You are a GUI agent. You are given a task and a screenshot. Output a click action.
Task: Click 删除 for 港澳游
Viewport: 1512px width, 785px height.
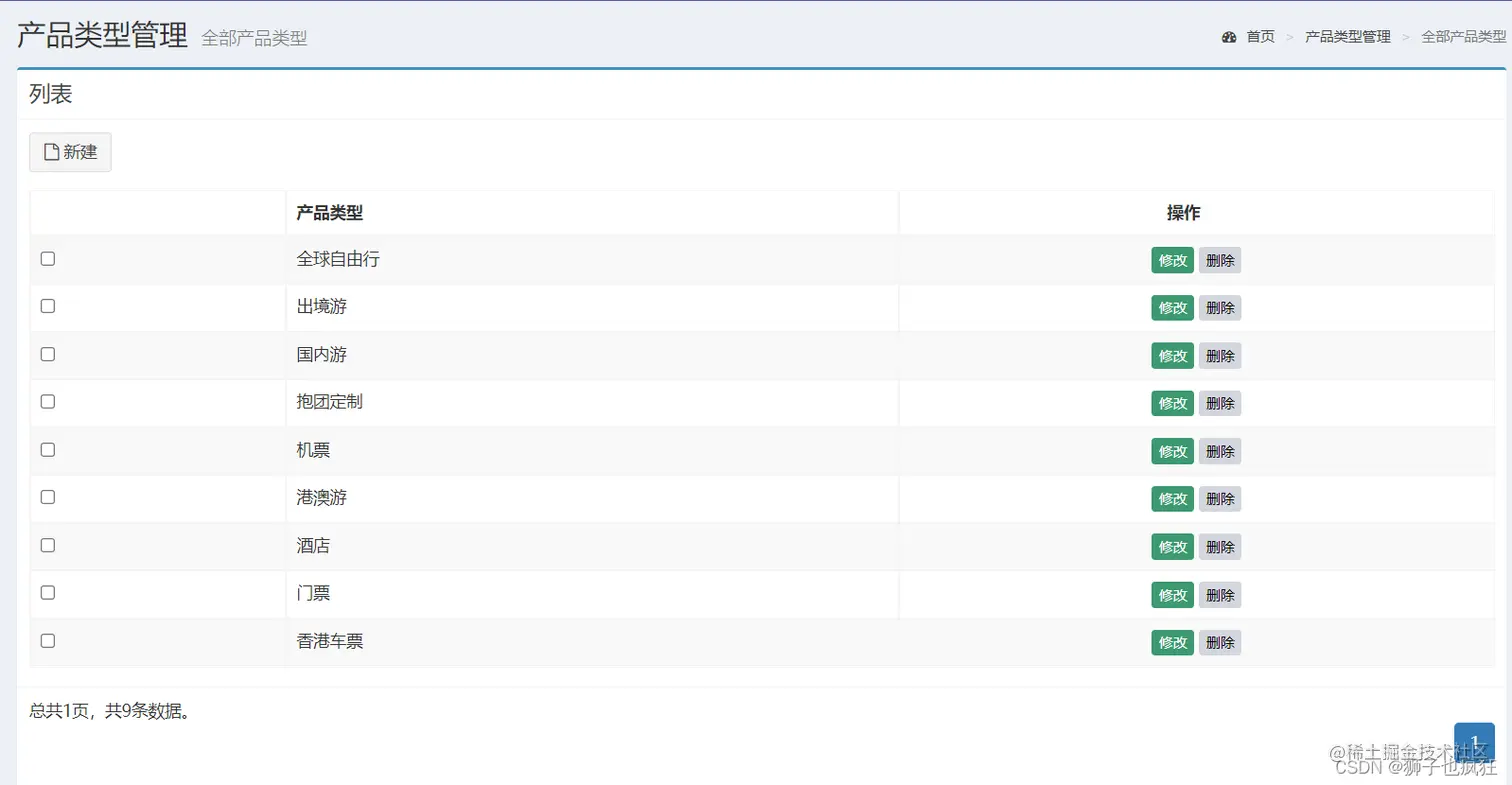1220,499
